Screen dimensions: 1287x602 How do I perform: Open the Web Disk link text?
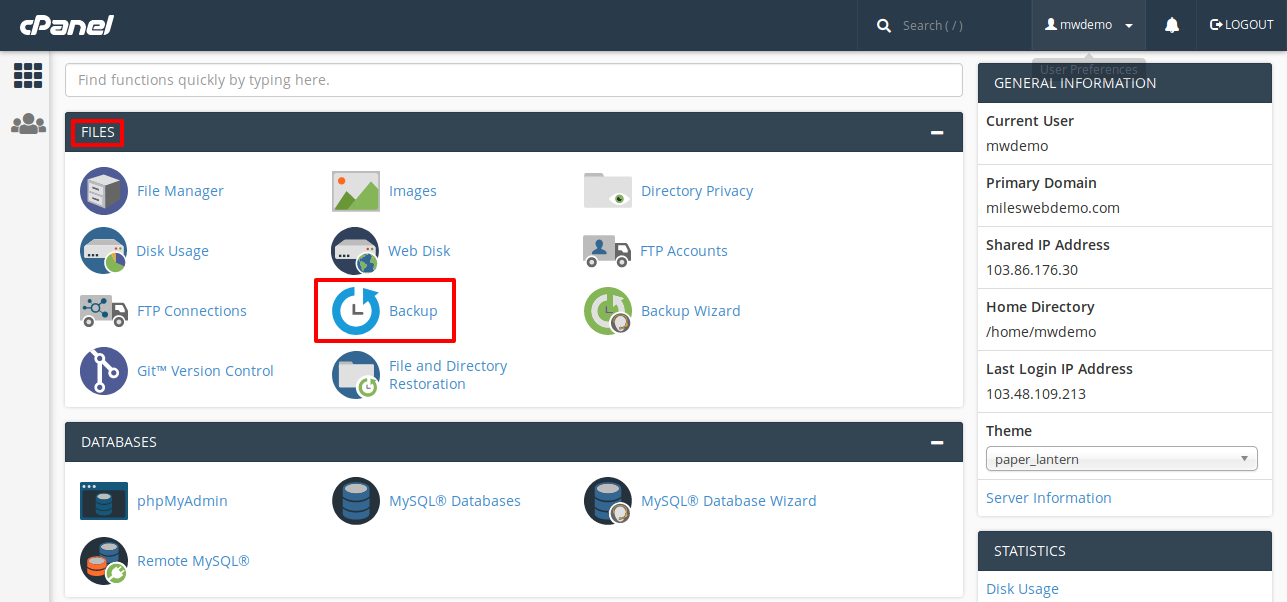(x=420, y=251)
